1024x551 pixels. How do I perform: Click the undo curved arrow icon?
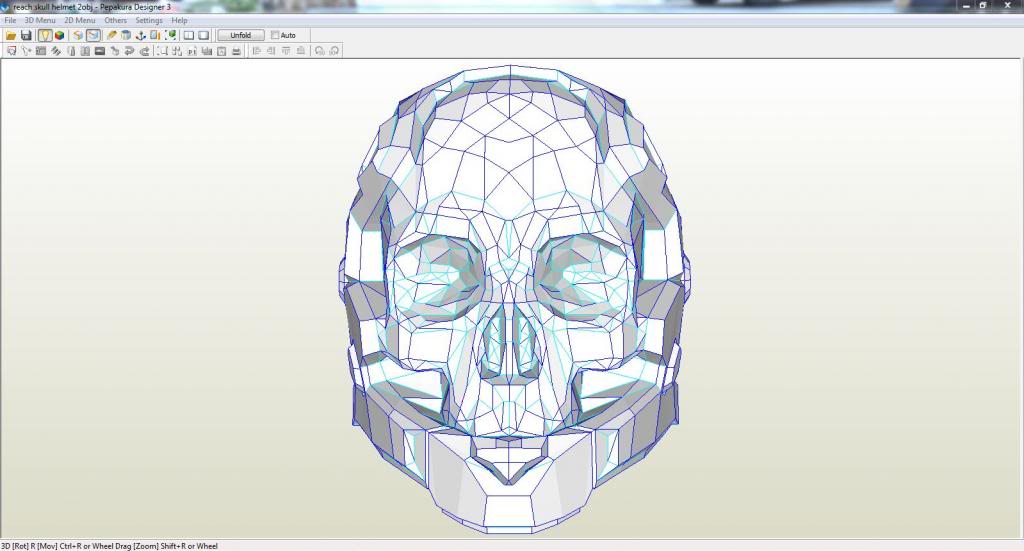pos(129,51)
